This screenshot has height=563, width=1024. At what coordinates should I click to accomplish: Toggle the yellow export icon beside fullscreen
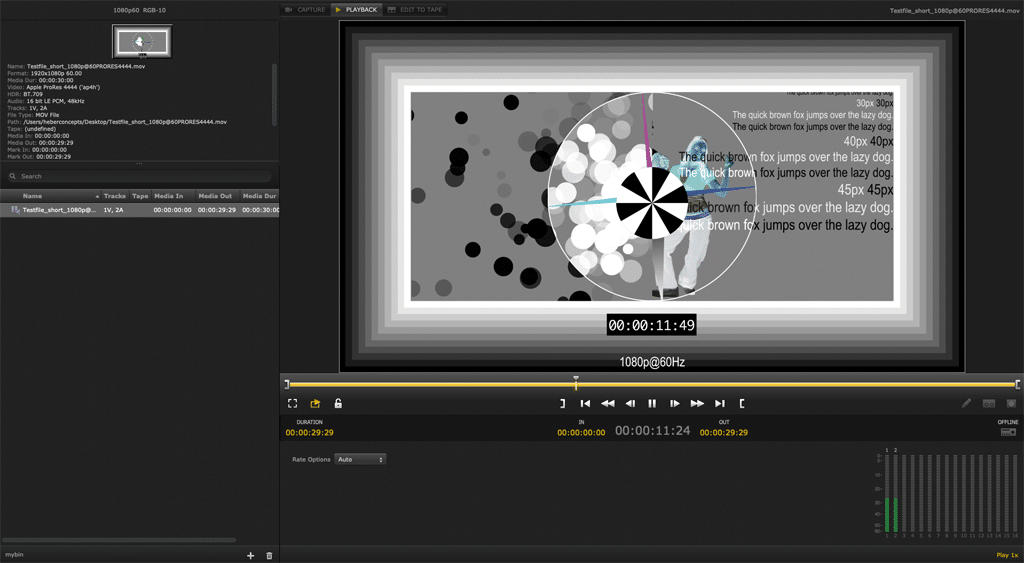click(x=315, y=403)
